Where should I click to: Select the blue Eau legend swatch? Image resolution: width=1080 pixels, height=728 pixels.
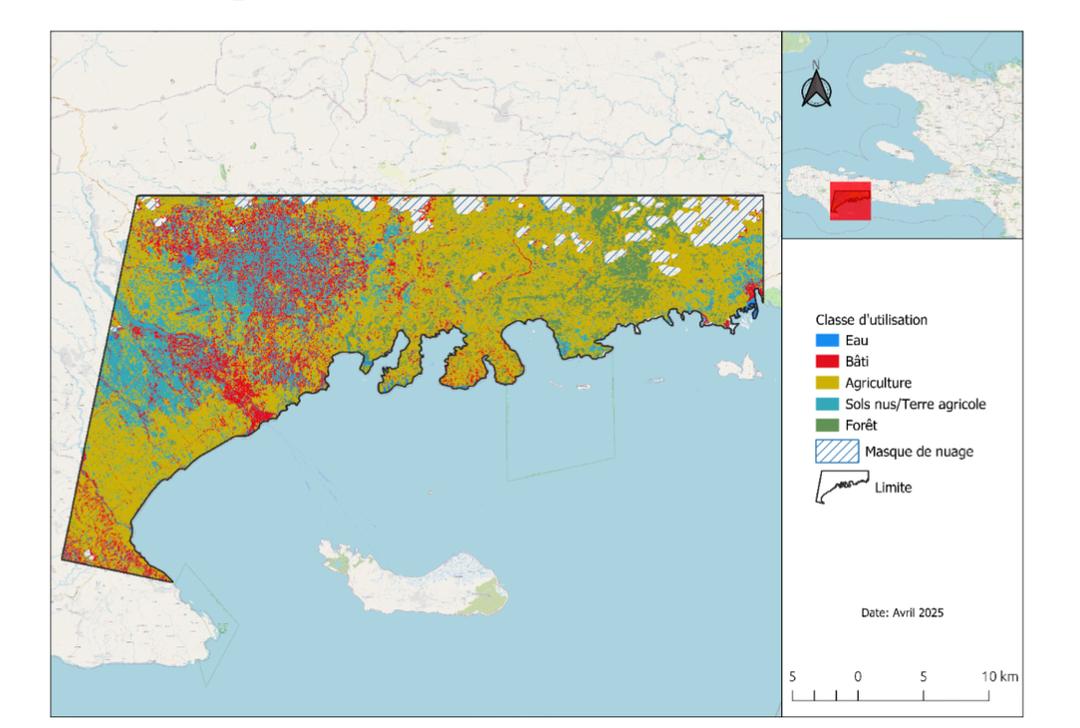[828, 340]
